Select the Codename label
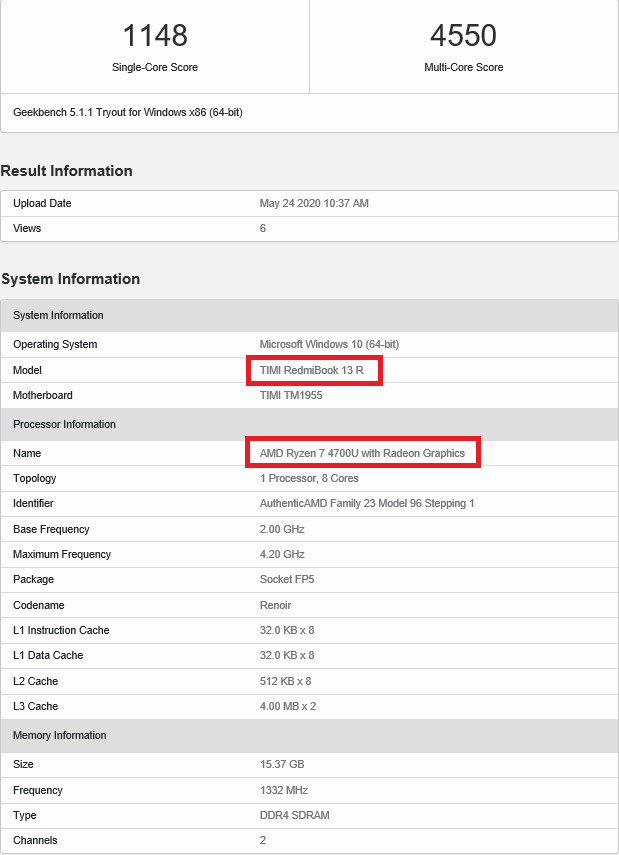Image resolution: width=619 pixels, height=855 pixels. point(39,605)
